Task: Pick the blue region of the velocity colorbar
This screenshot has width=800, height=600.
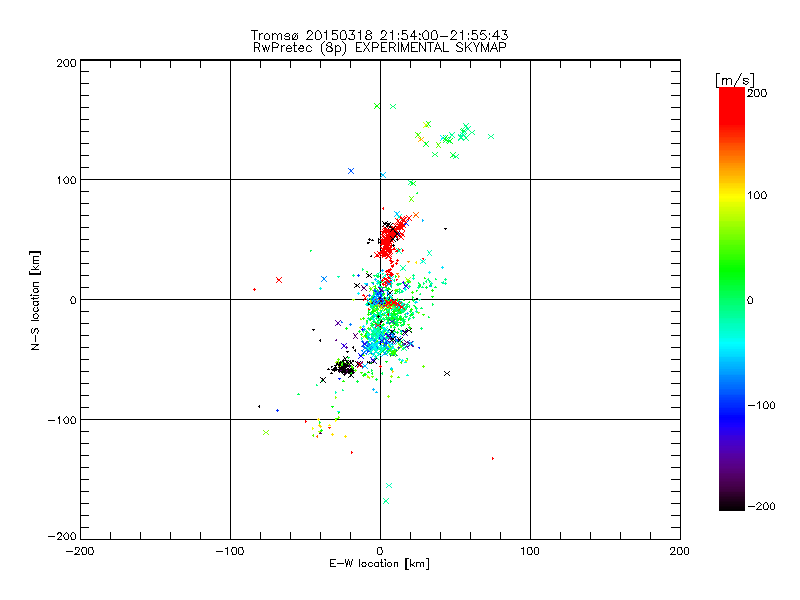Action: 732,408
